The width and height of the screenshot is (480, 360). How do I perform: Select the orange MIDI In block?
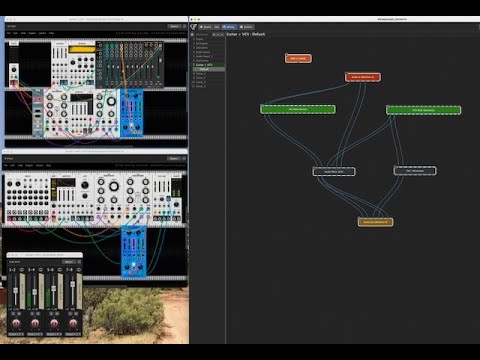click(x=298, y=58)
